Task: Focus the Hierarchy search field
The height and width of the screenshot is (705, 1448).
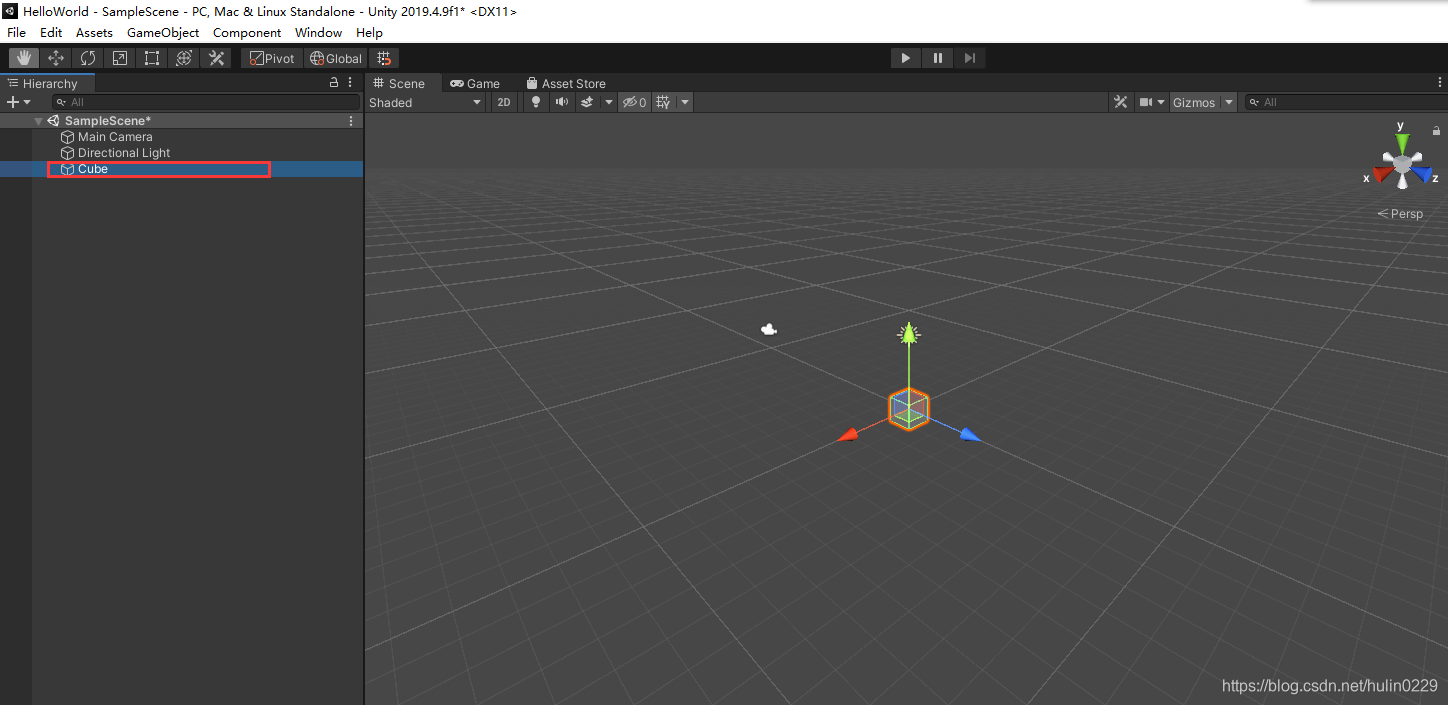Action: [x=206, y=102]
